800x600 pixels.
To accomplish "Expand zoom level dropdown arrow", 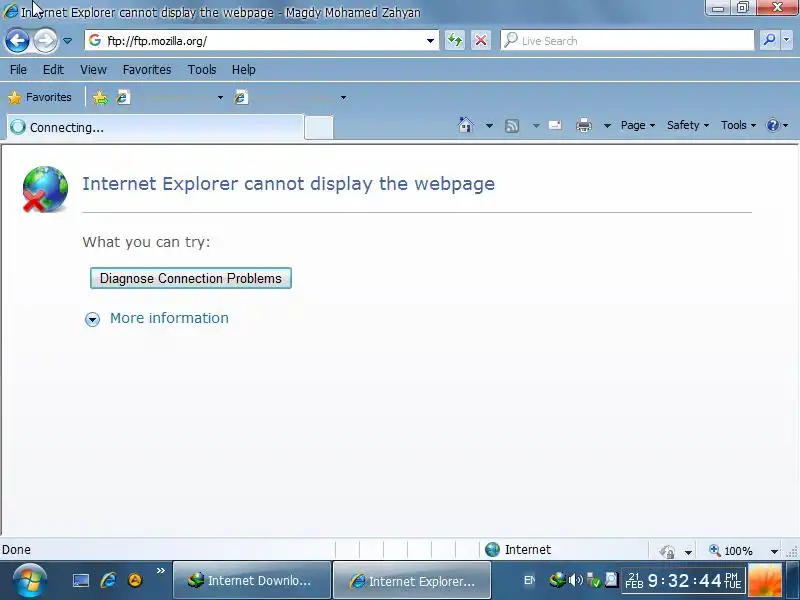I will (774, 552).
